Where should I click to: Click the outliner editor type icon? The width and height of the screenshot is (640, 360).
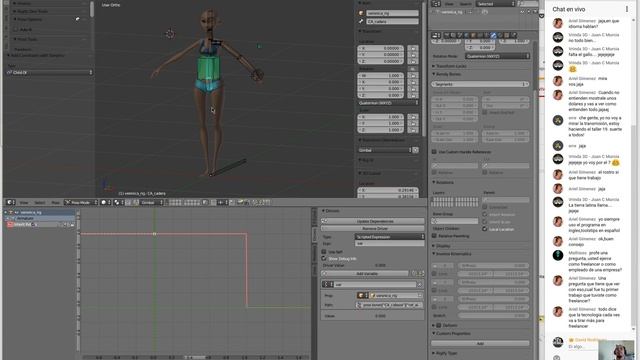436,4
